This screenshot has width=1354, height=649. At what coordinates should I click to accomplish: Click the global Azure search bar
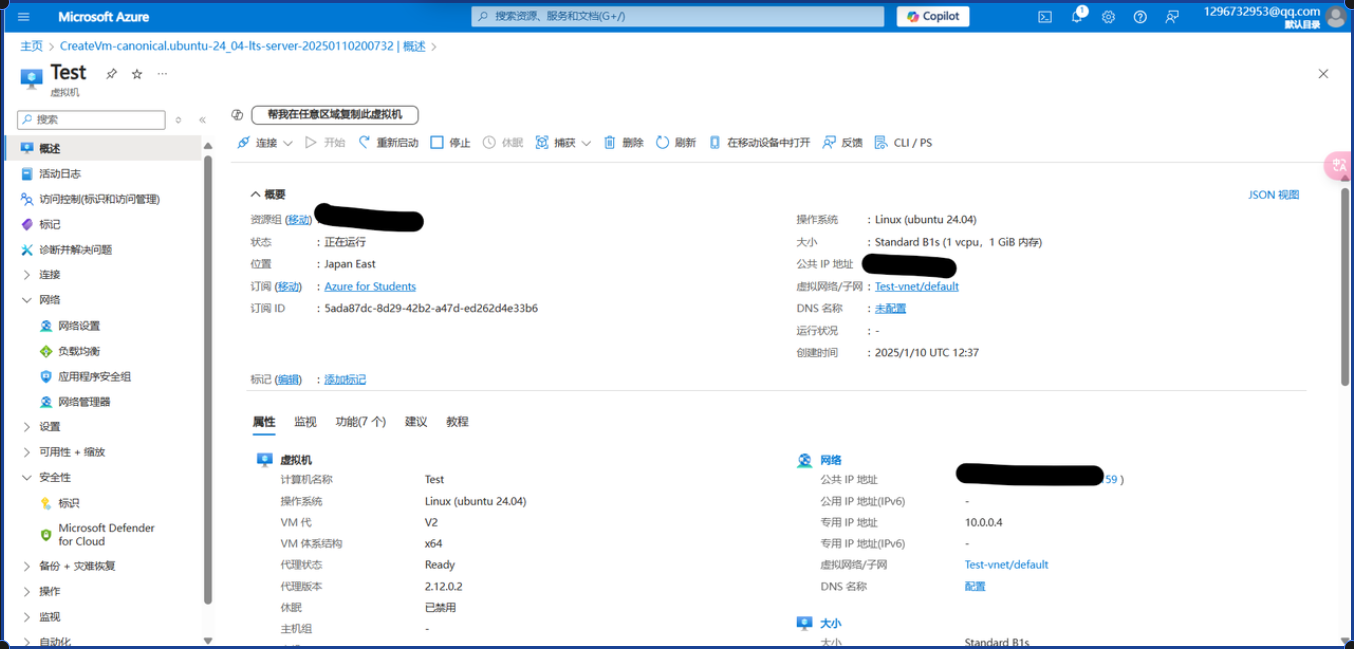pyautogui.click(x=678, y=16)
